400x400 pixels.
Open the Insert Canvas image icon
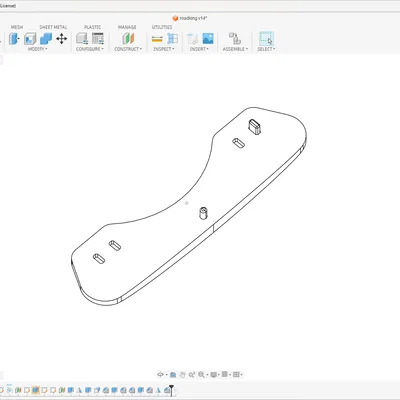[208, 39]
